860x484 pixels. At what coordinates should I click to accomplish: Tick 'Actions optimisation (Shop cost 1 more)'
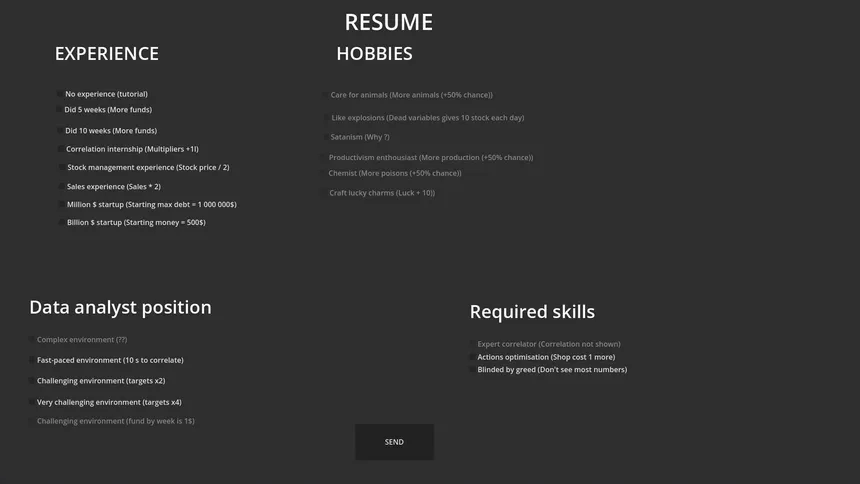click(472, 357)
